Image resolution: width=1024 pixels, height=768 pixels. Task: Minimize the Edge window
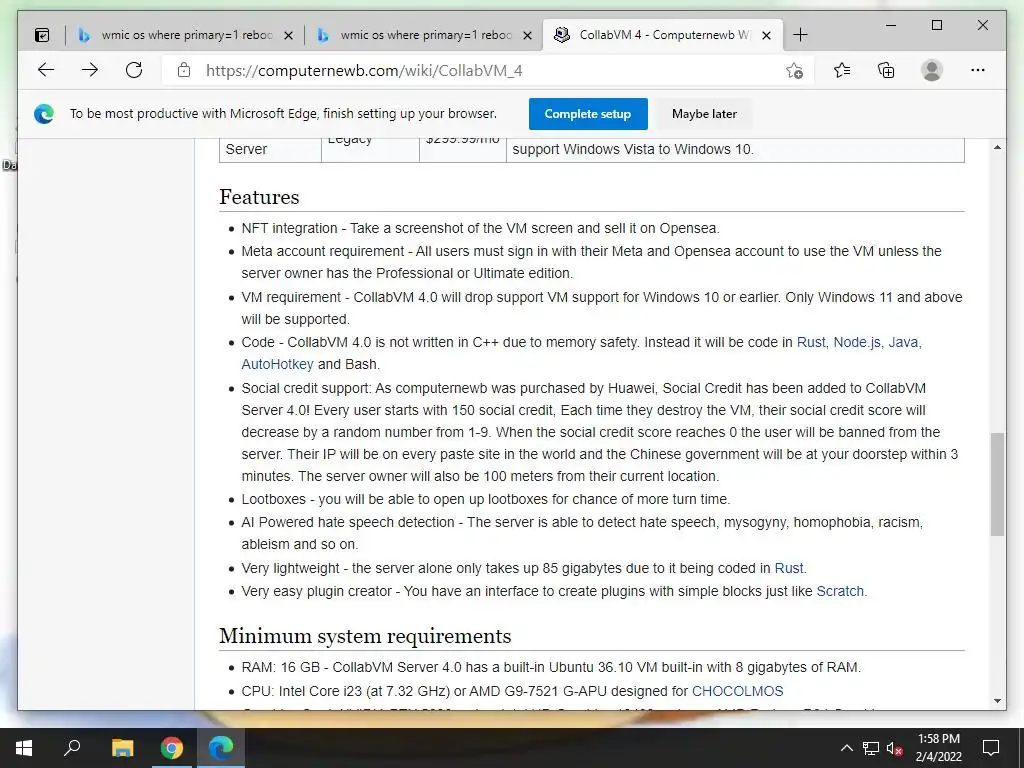tap(891, 25)
